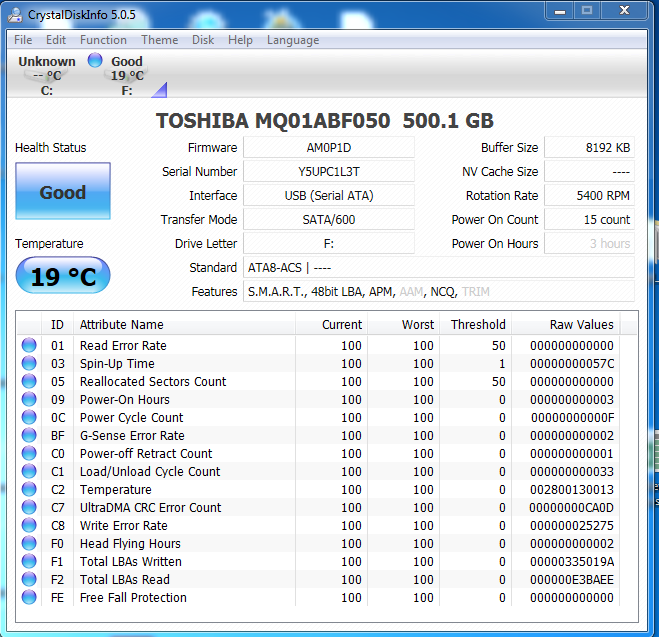
Task: Click the Serial Number field Y5UPC1L3T
Action: [329, 171]
